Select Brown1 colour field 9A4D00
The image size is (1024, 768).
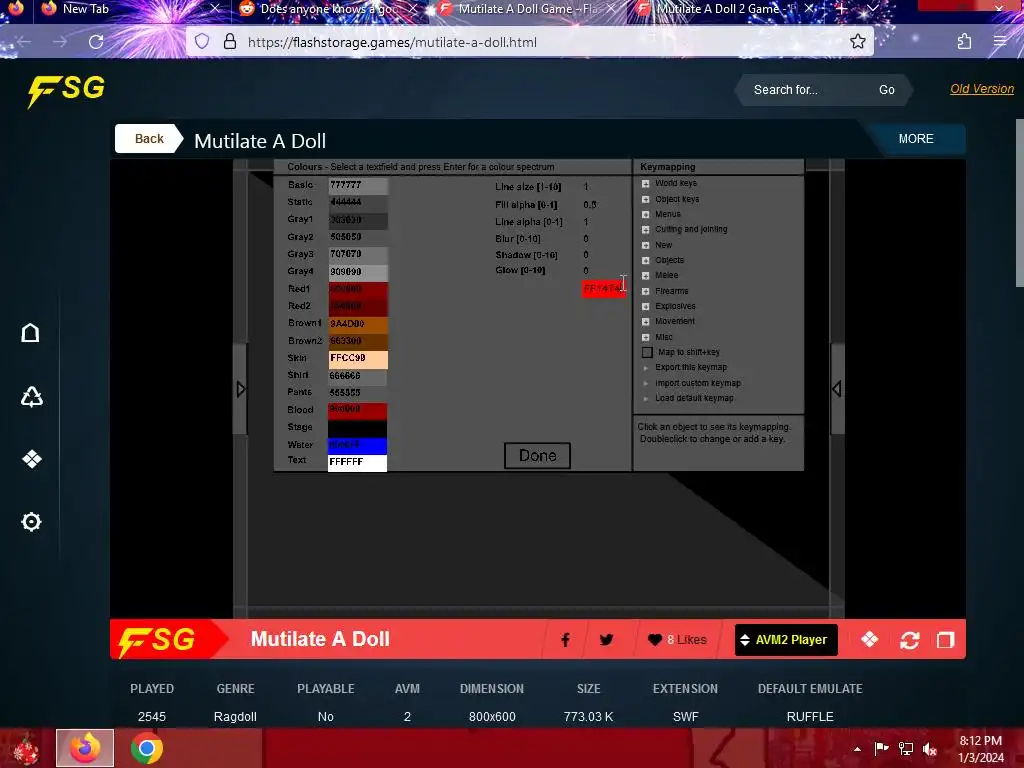coord(358,325)
